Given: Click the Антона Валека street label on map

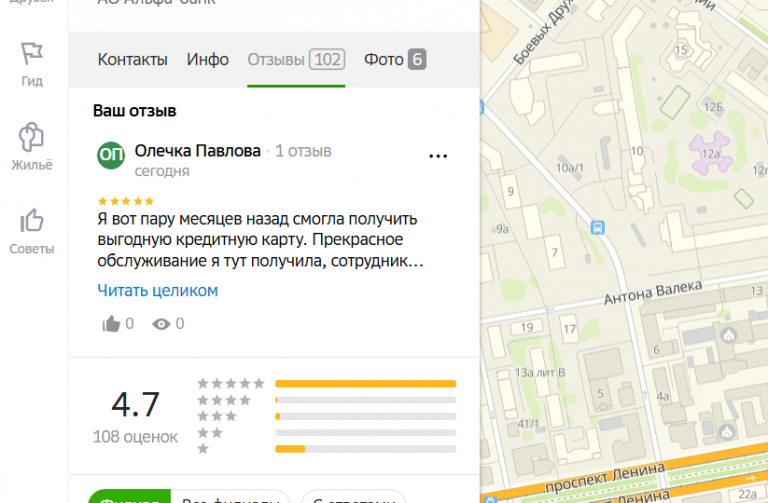Looking at the screenshot, I should [x=652, y=293].
